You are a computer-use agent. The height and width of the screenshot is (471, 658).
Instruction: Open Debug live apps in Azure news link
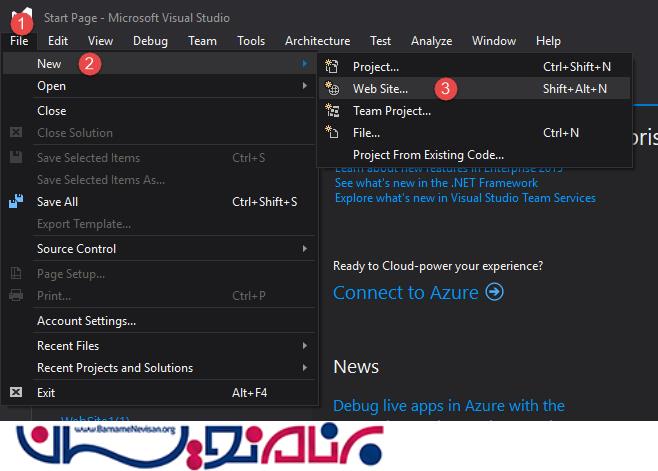448,405
